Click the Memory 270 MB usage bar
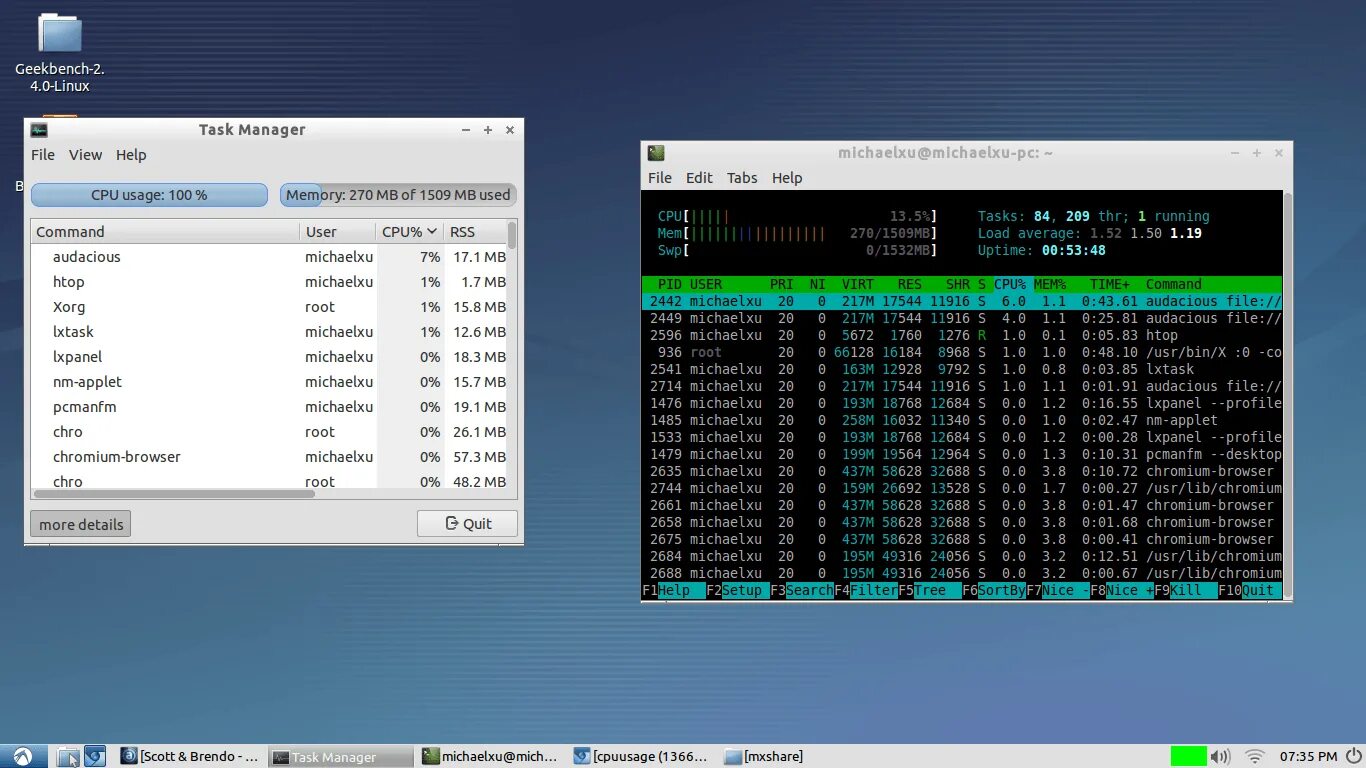 click(398, 195)
